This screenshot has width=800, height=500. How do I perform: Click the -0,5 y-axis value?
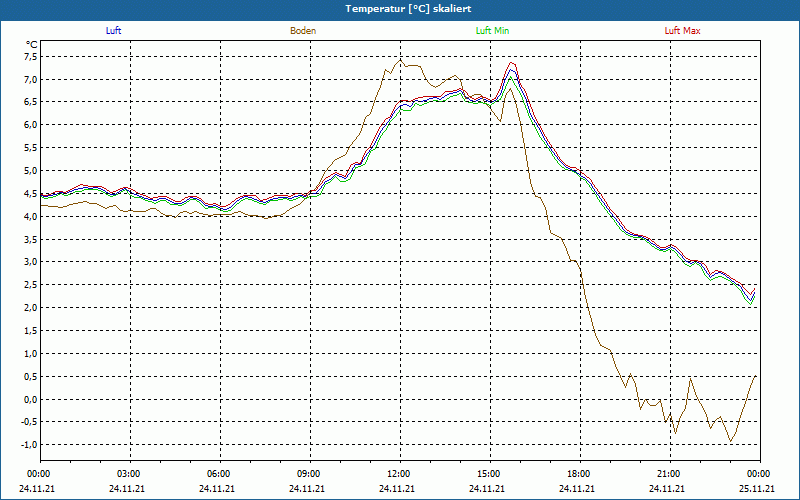[30, 422]
